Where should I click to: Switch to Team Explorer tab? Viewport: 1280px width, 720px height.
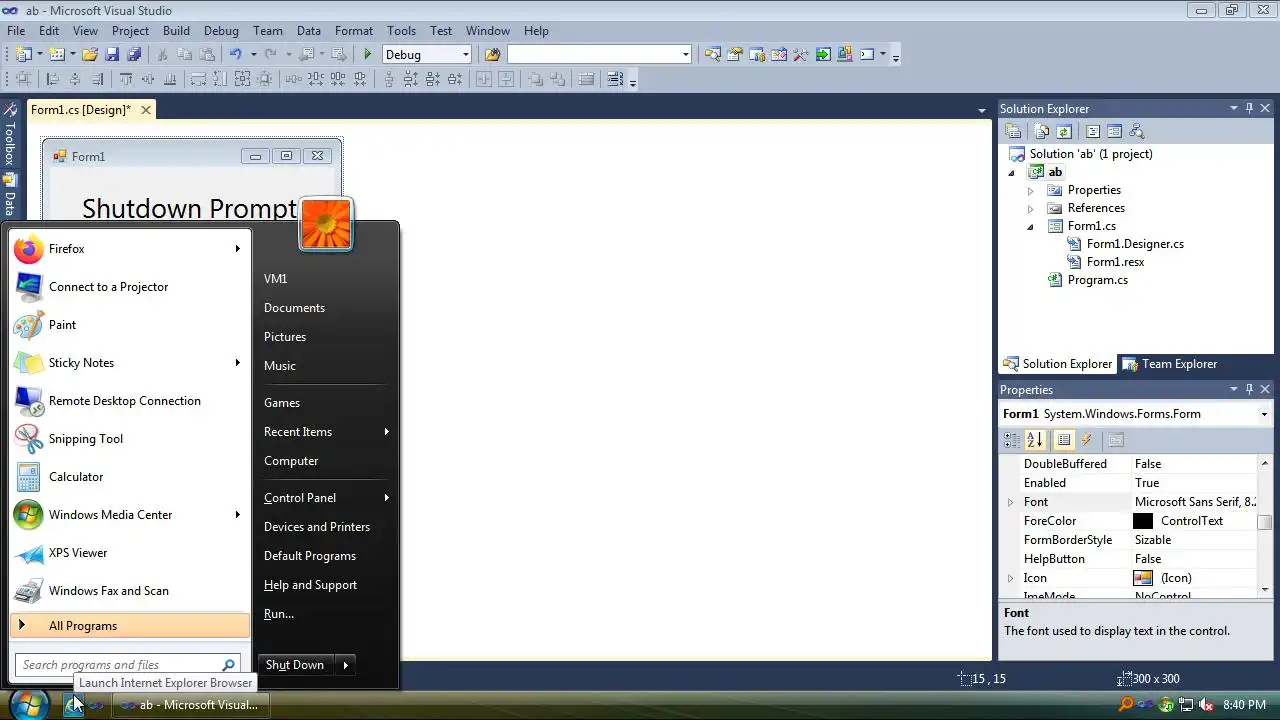coord(1169,364)
